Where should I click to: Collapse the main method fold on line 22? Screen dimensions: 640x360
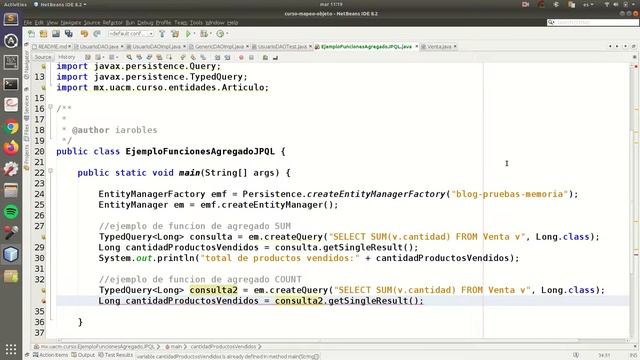coord(50,171)
